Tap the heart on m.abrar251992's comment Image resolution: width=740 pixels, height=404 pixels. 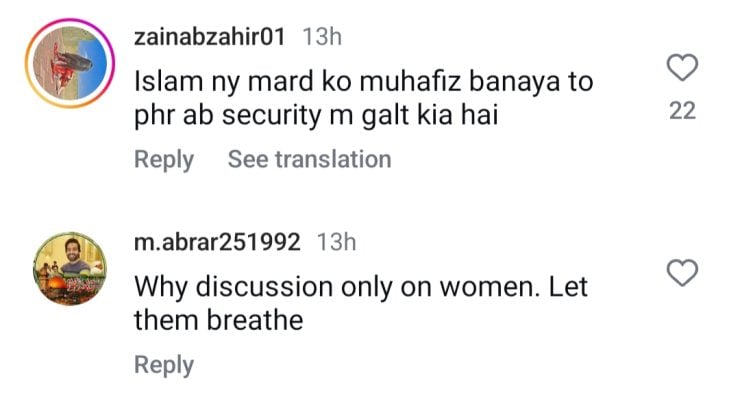coord(682,271)
